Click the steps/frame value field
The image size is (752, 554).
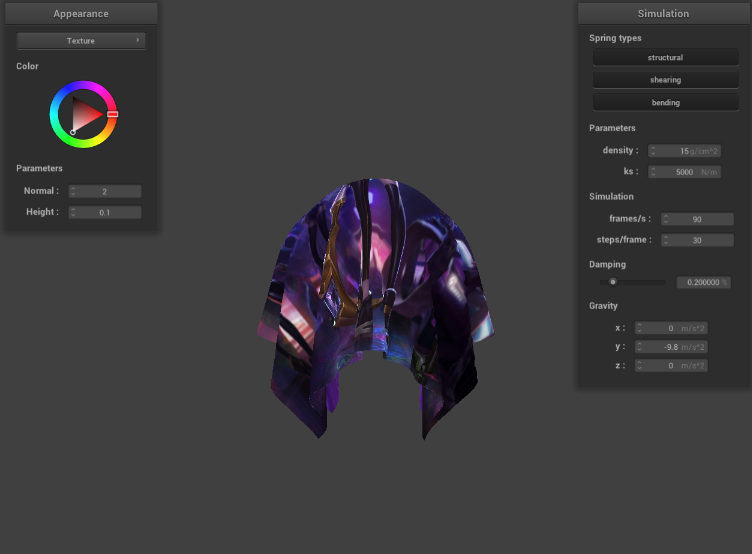pos(697,240)
